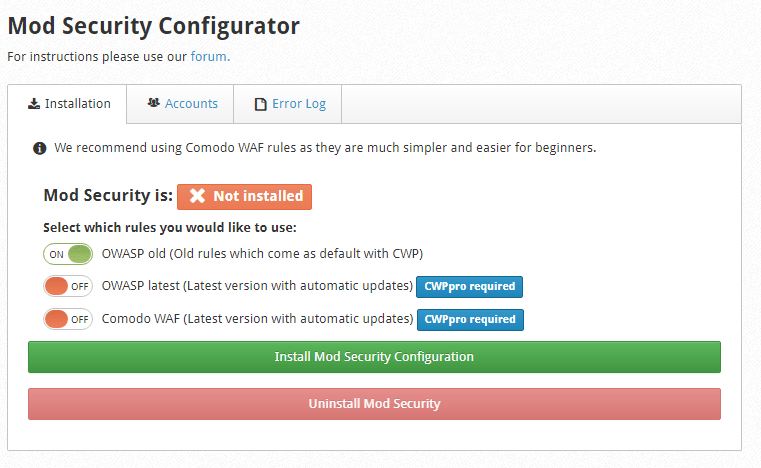Click the info circle icon before the recommendation
The image size is (761, 468).
pyautogui.click(x=39, y=148)
